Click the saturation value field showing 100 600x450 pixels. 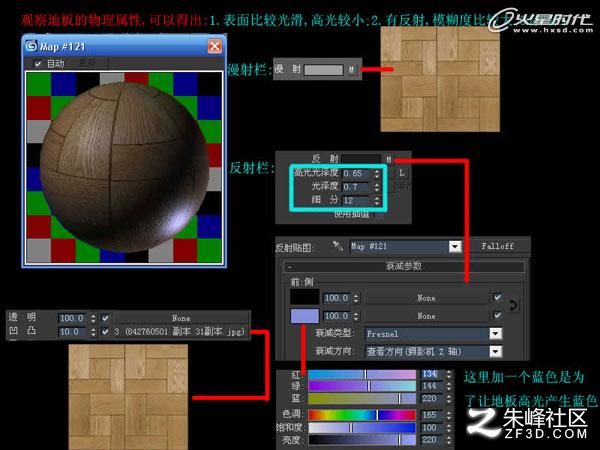431,427
